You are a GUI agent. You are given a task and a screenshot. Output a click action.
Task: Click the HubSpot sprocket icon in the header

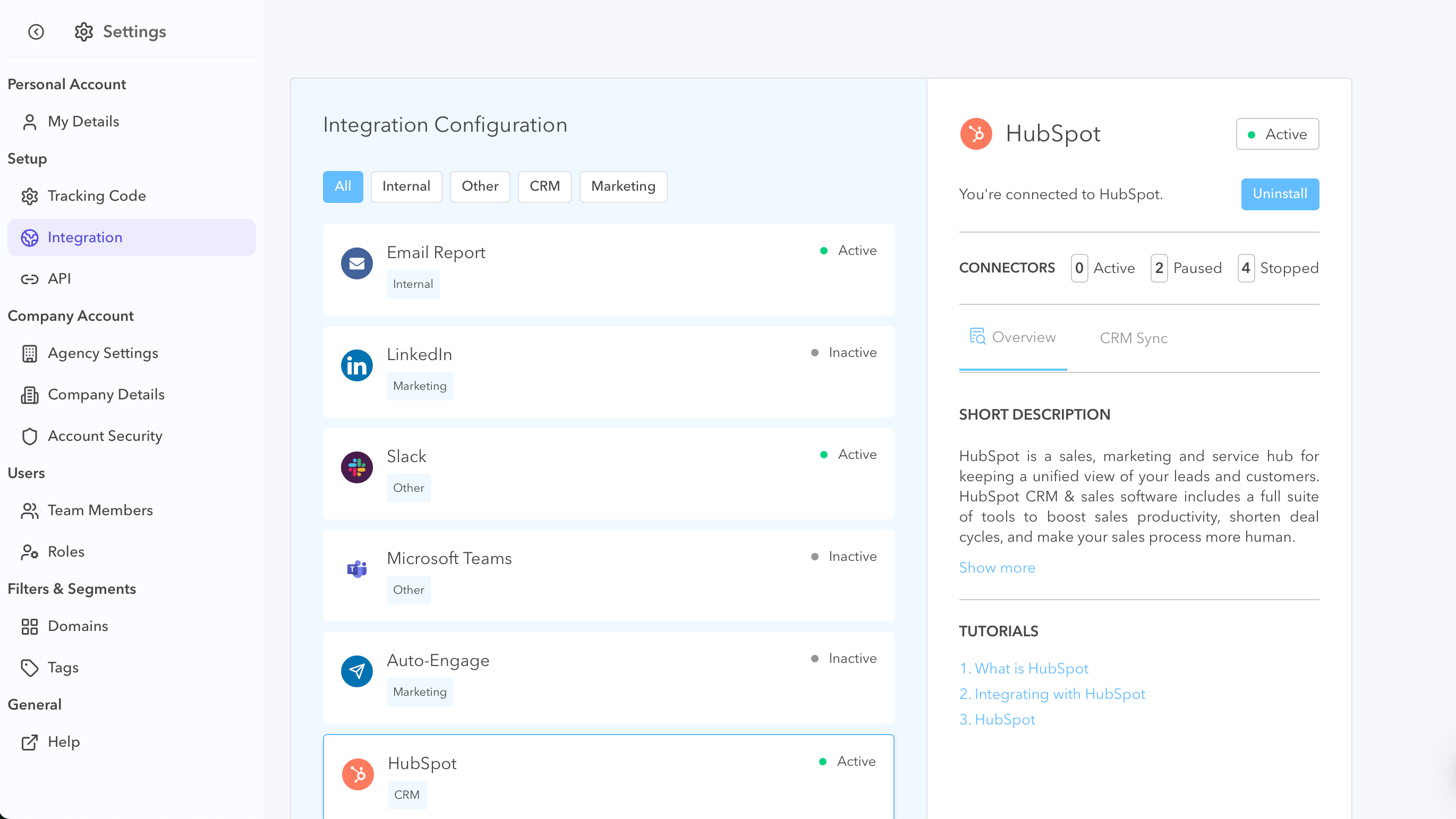point(976,134)
